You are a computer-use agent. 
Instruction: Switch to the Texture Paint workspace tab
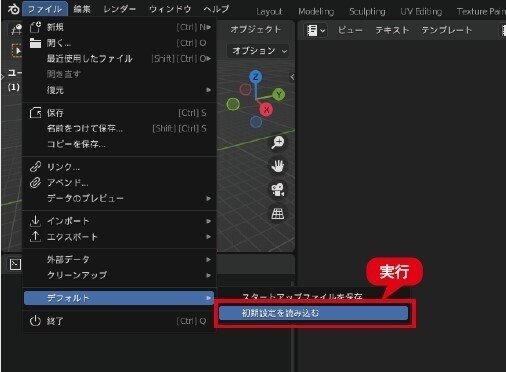tap(480, 12)
